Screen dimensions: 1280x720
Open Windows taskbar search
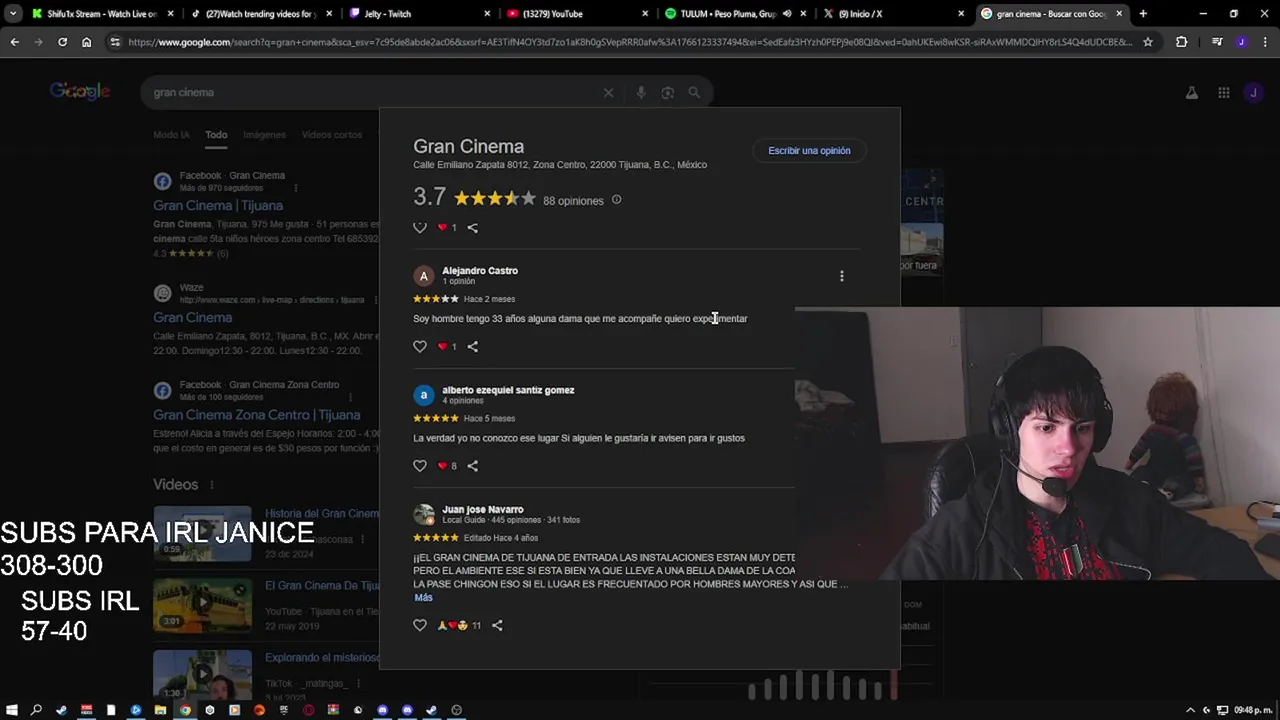36,710
